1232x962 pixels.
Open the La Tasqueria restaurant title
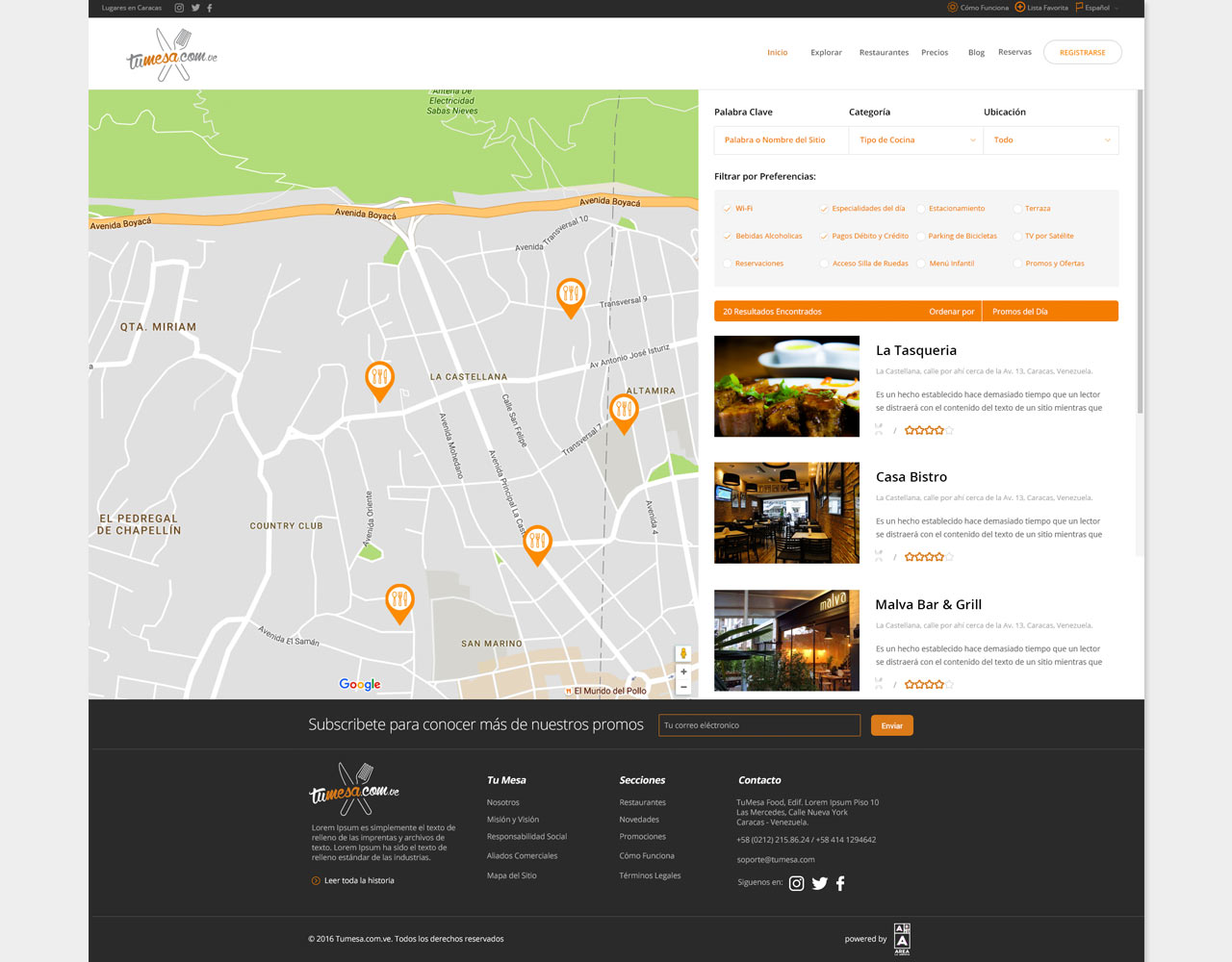point(916,351)
